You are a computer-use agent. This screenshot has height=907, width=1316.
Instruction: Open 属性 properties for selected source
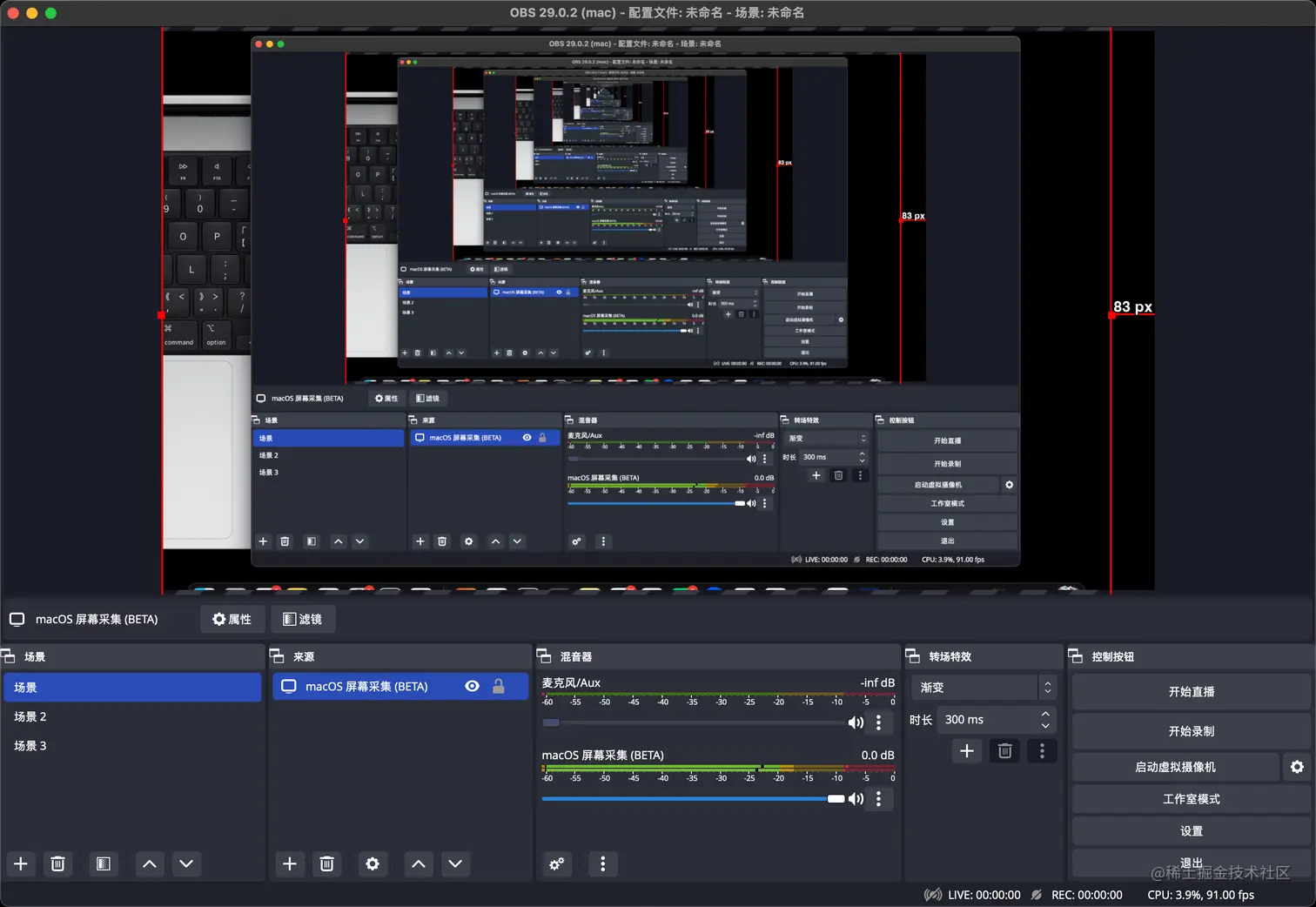click(232, 619)
